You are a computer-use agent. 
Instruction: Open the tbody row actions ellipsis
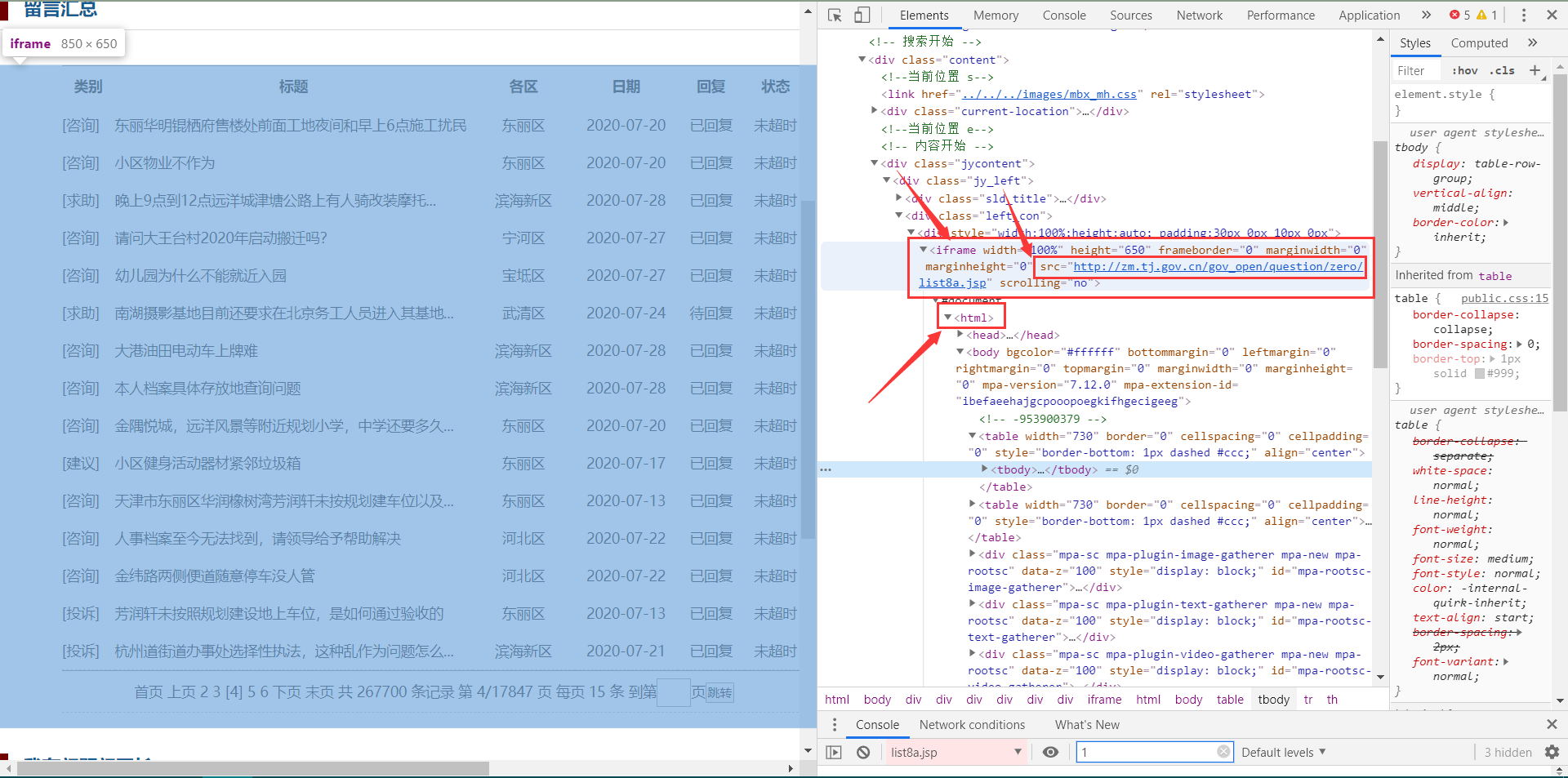coord(826,469)
